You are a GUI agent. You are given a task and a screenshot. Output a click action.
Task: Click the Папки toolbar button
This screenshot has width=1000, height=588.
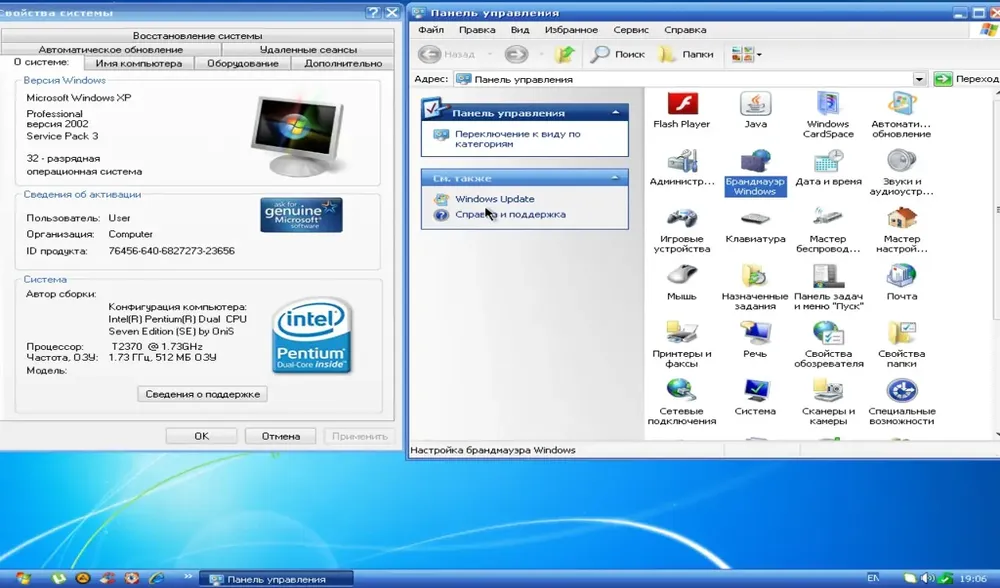tap(685, 54)
